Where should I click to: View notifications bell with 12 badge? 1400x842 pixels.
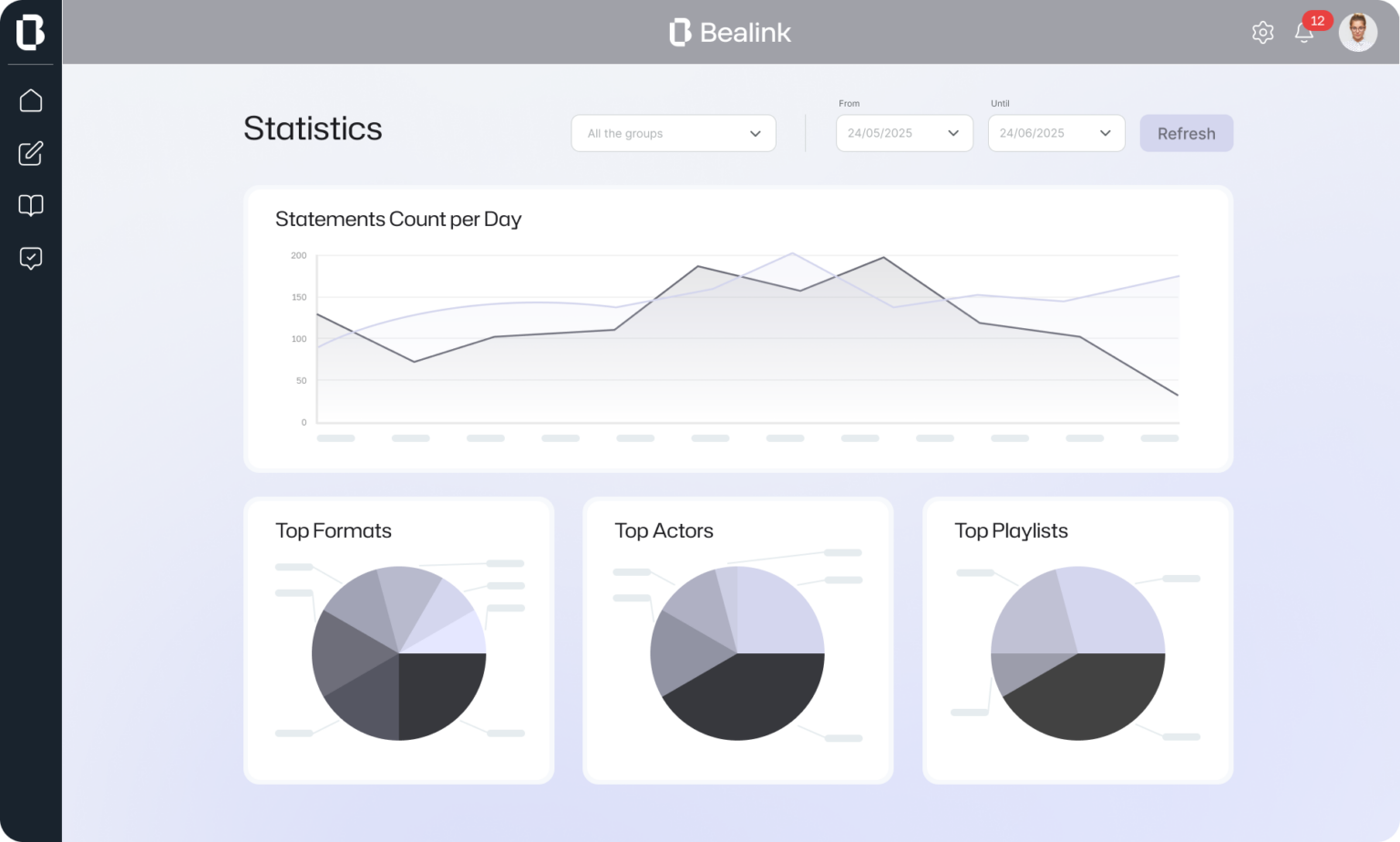point(1305,33)
